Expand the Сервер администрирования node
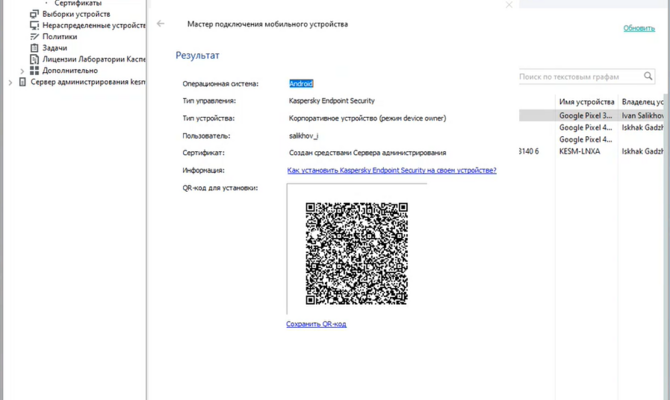670x400 pixels. (x=10, y=82)
